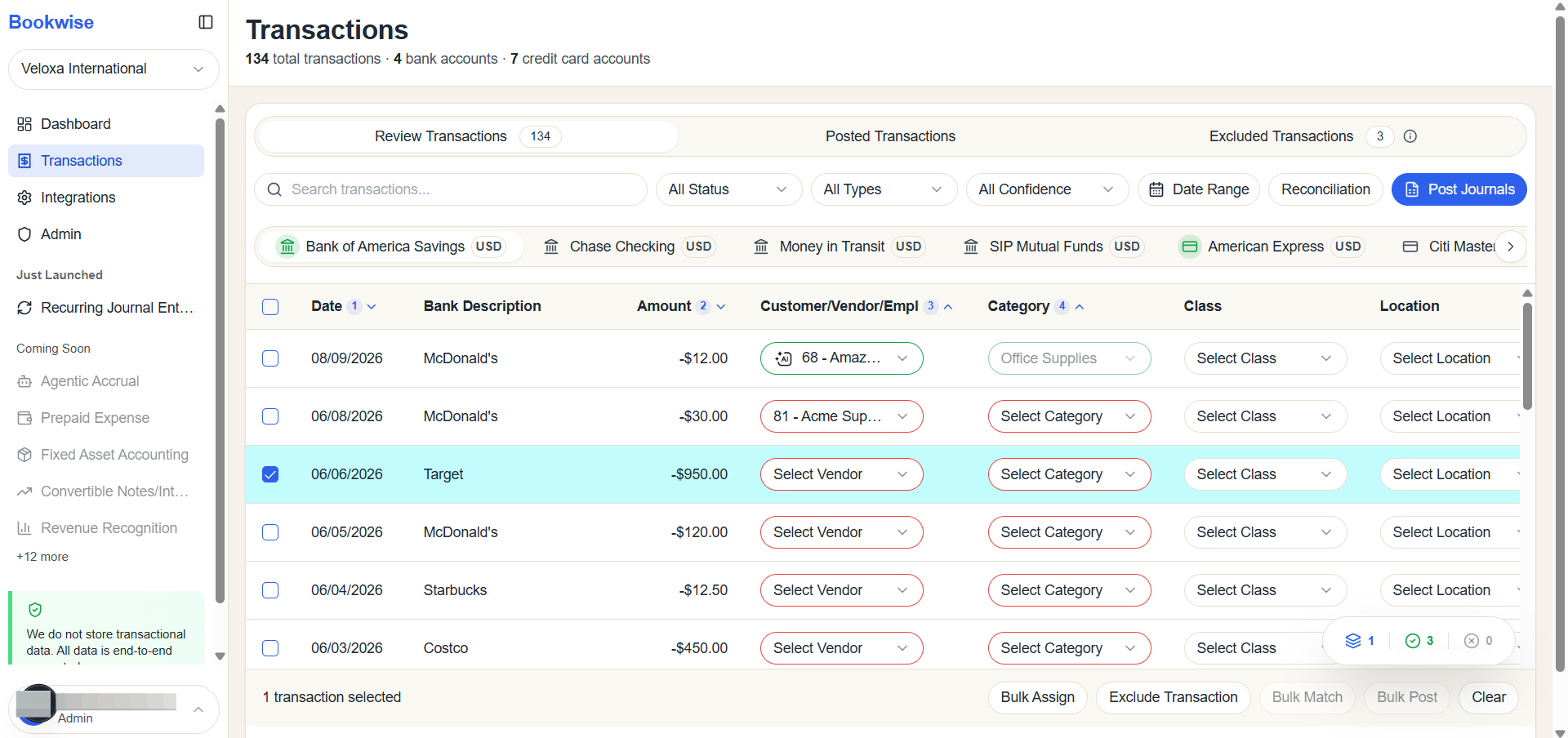Open Recurring Journal Entries item
This screenshot has width=1568, height=738.
click(106, 308)
